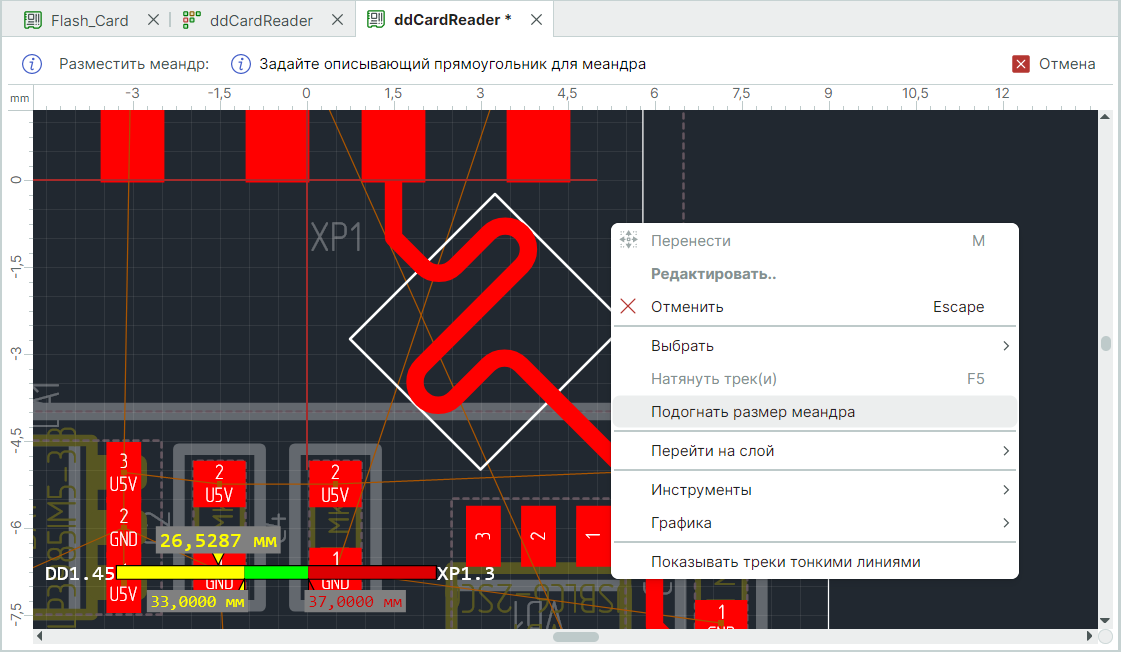Click the move icon beside Перенести
The height and width of the screenshot is (652, 1121).
(x=628, y=241)
